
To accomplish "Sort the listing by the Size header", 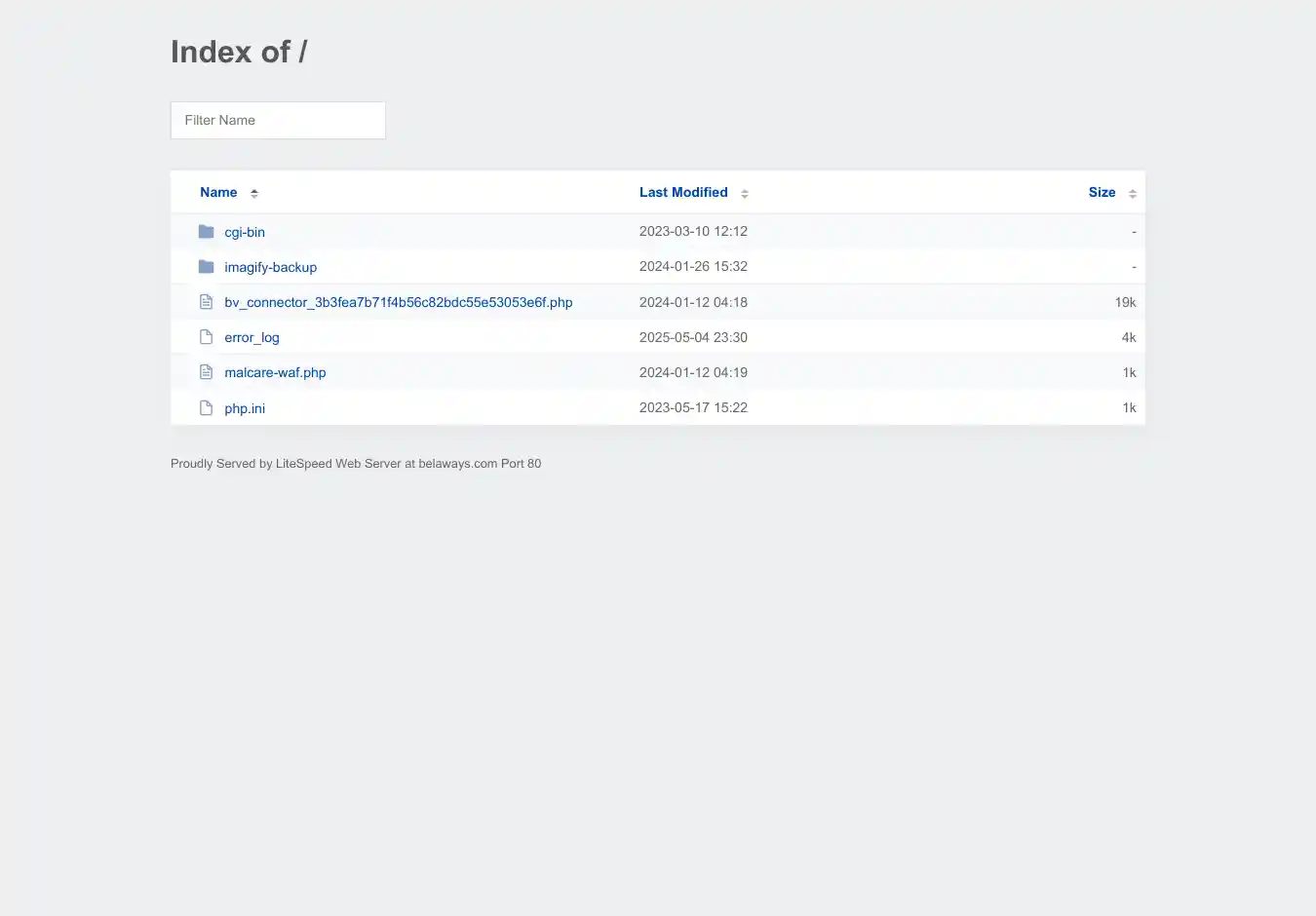I will [x=1102, y=193].
